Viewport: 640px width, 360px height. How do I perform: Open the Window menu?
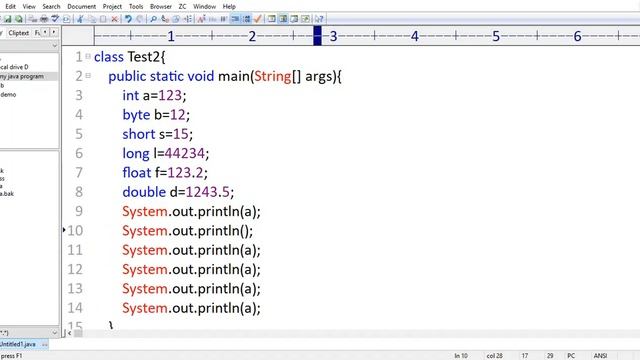click(x=204, y=7)
